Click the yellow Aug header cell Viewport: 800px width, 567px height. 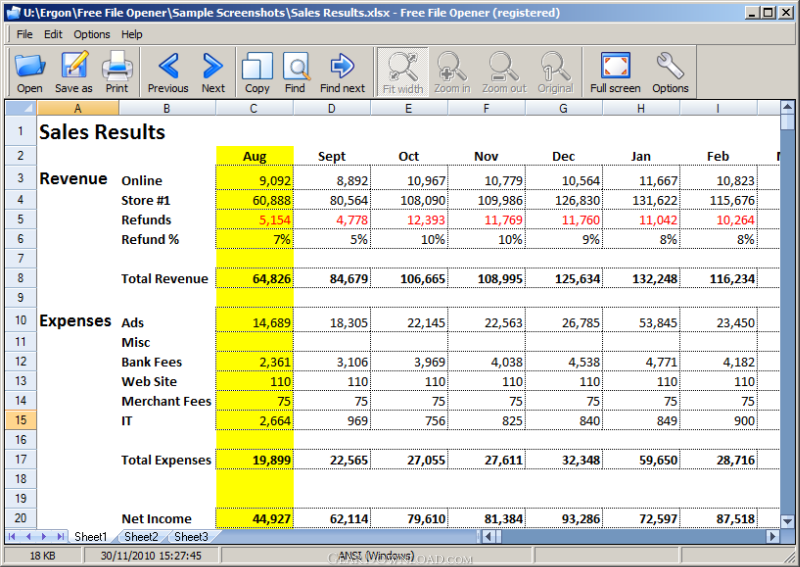pyautogui.click(x=255, y=156)
